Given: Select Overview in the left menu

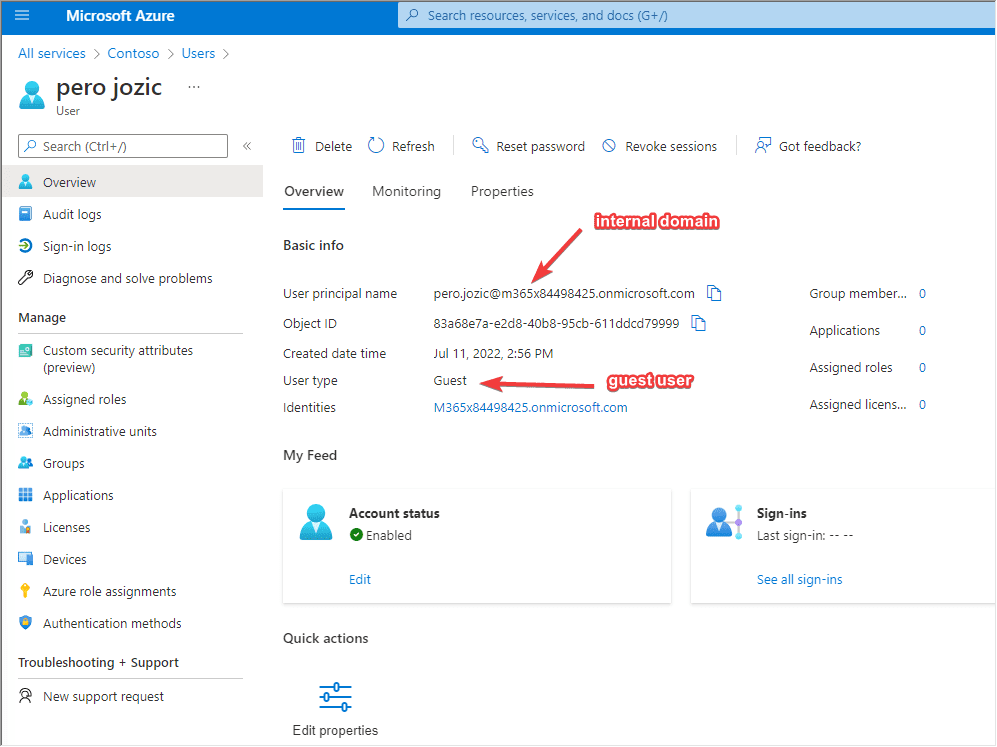Looking at the screenshot, I should [132, 182].
